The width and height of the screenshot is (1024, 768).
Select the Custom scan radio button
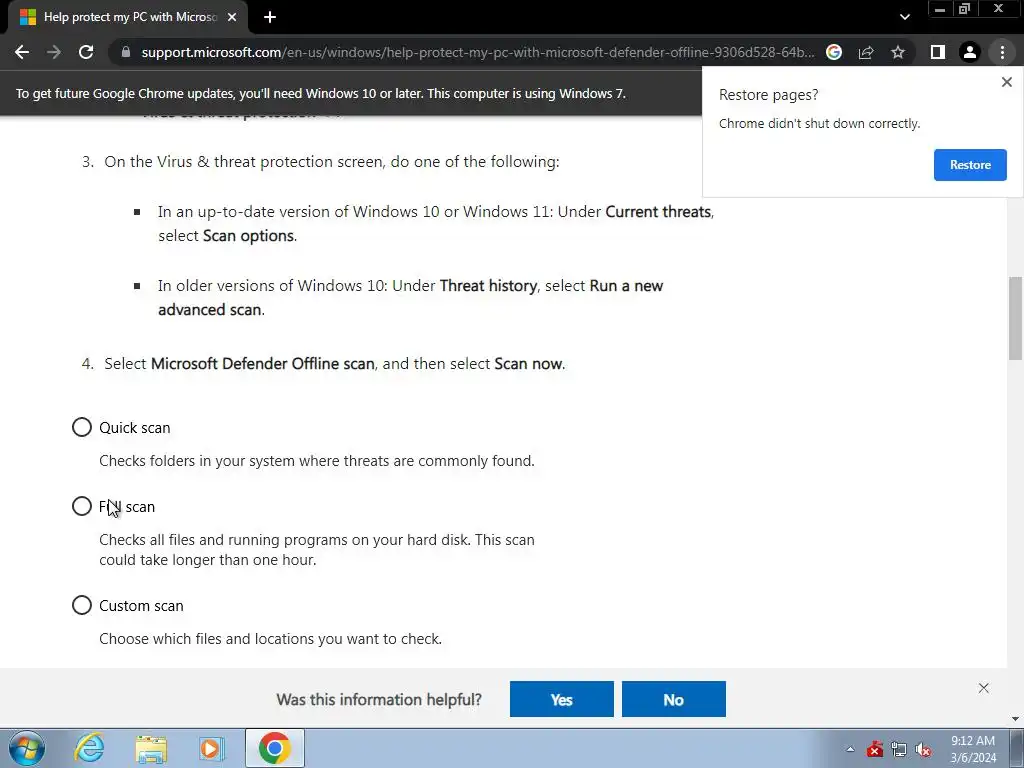[x=82, y=605]
